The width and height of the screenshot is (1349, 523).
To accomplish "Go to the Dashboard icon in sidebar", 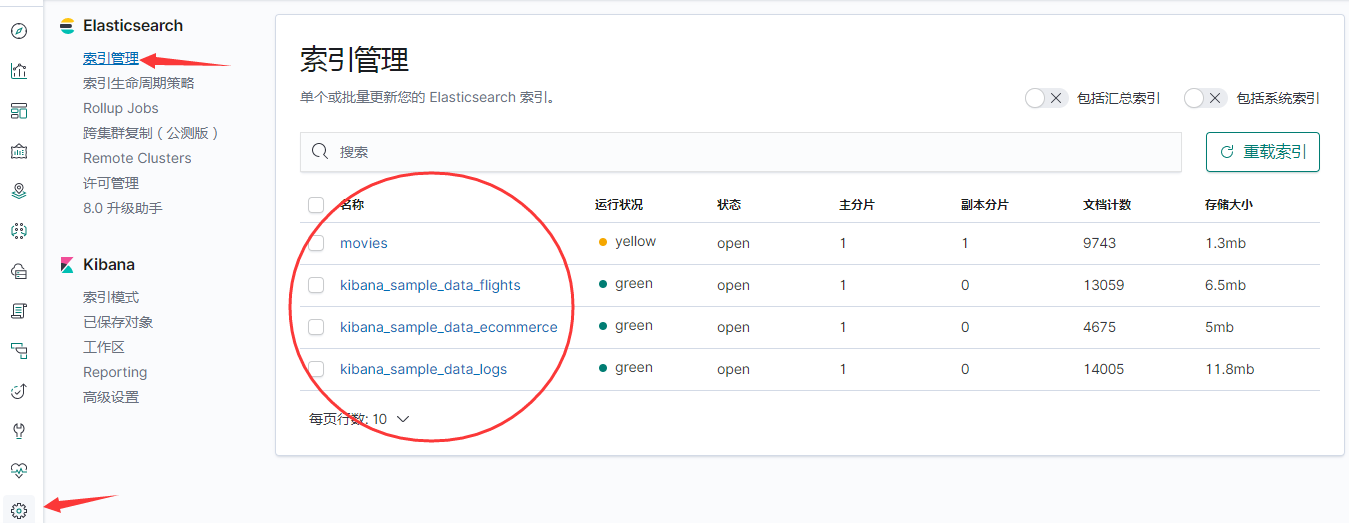I will [x=19, y=110].
